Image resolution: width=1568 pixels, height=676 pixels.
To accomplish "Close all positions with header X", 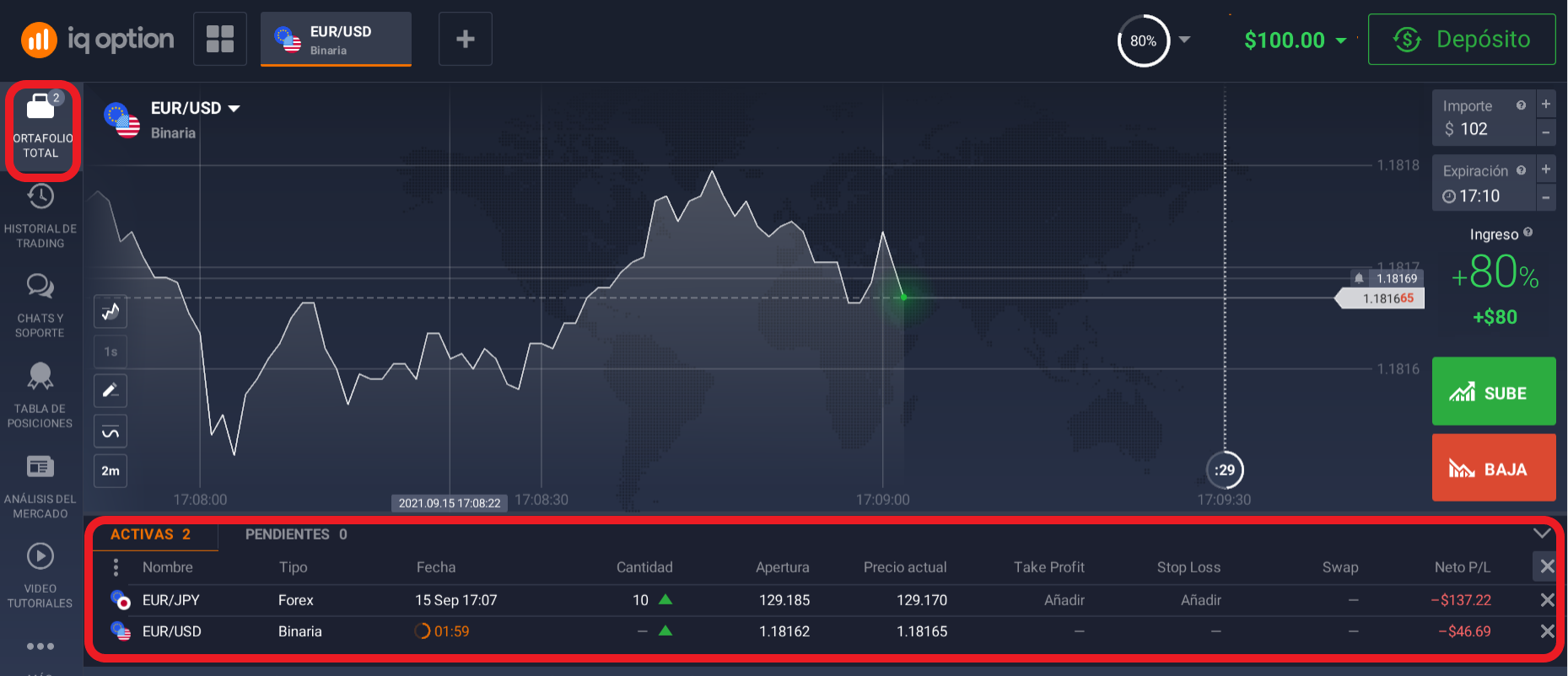I will click(1547, 566).
